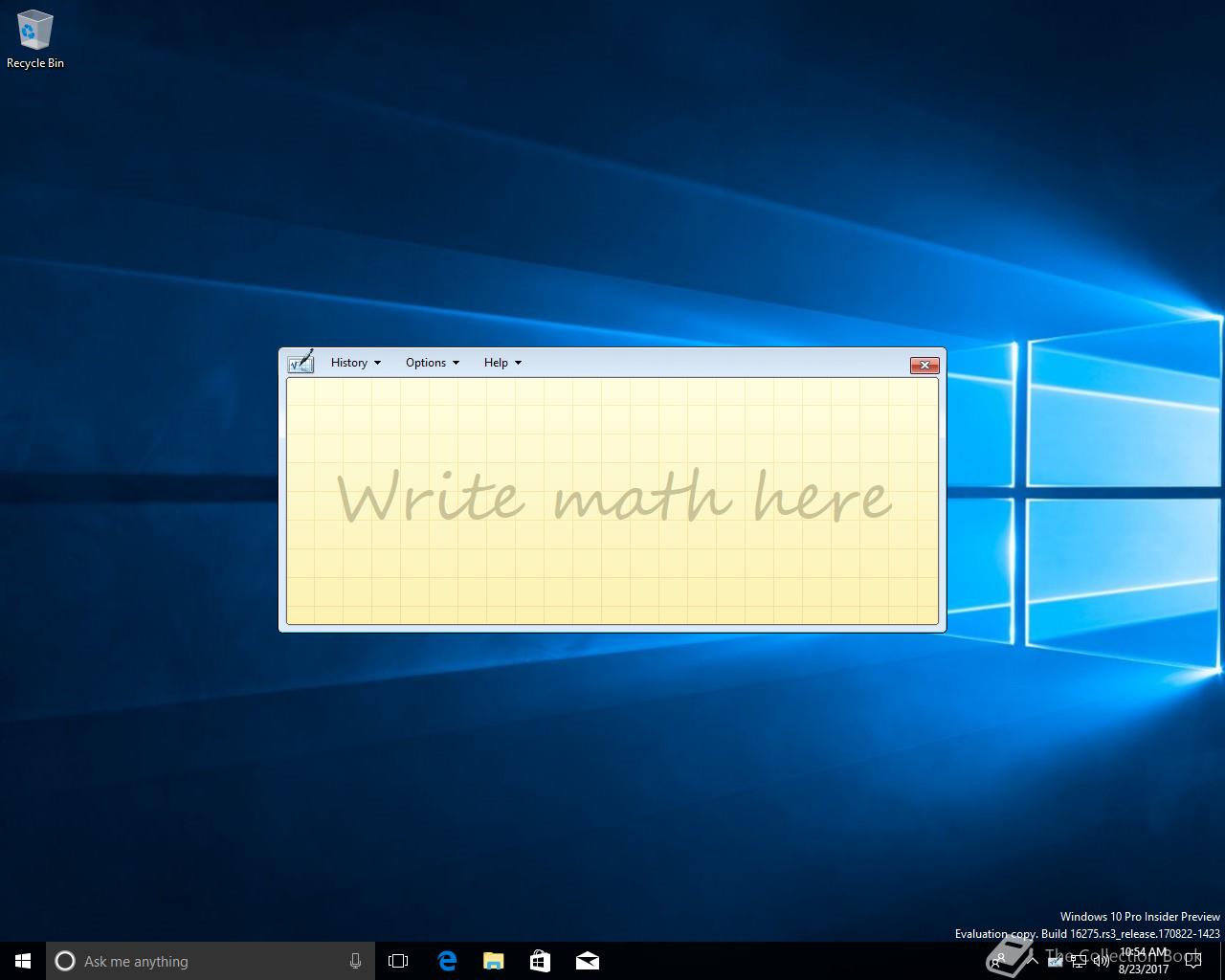Expand the History dropdown arrow
The height and width of the screenshot is (980, 1225).
[377, 363]
